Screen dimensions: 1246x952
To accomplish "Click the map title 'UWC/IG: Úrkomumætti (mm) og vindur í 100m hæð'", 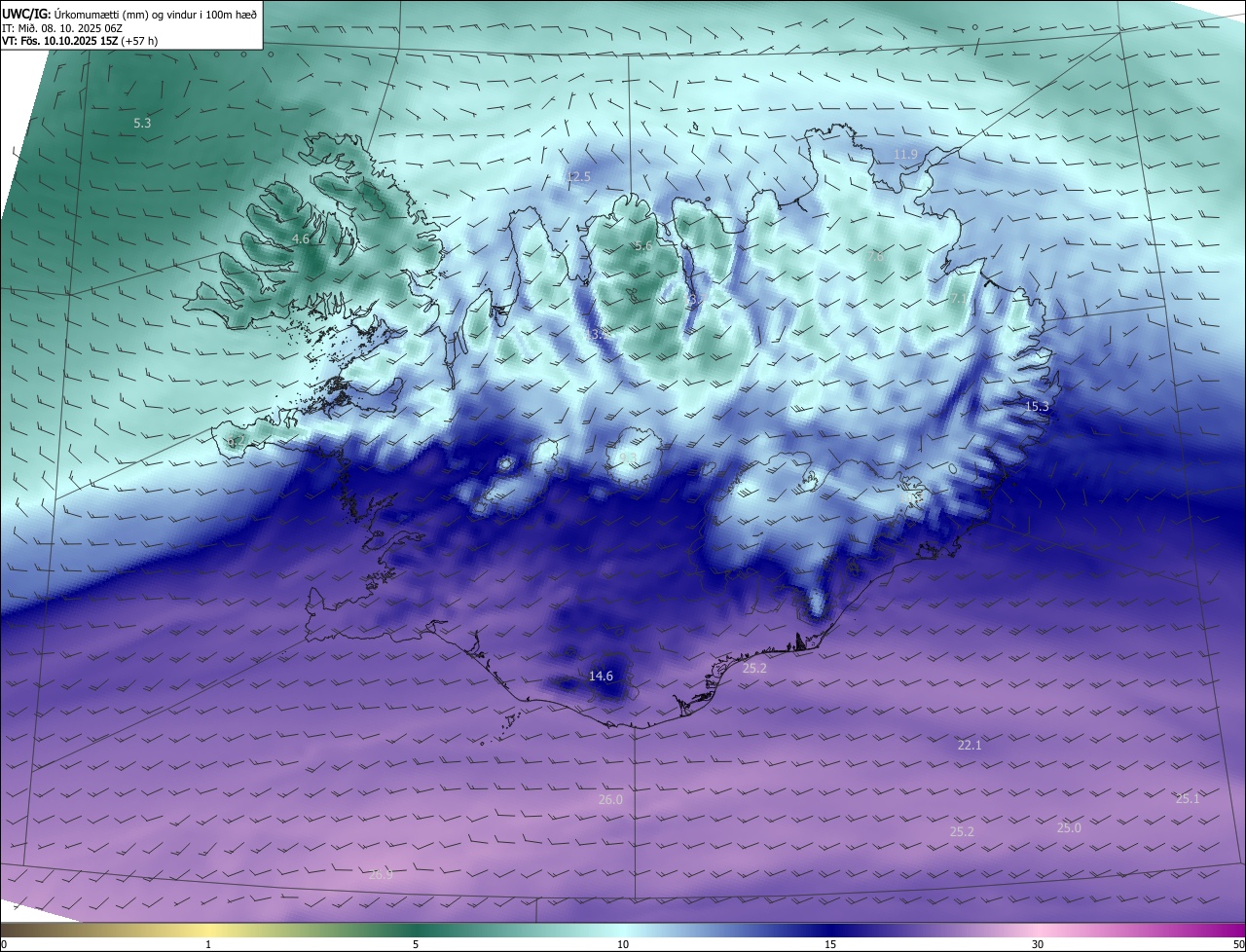I will [129, 14].
